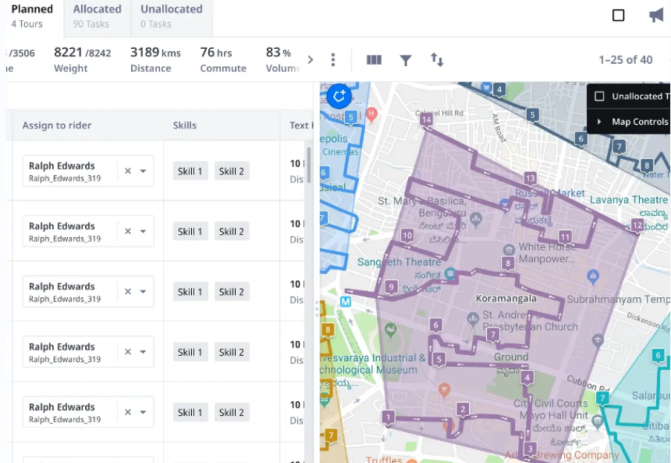Switch to the Unallocated tab
Viewport: 671px width, 463px height.
[170, 15]
